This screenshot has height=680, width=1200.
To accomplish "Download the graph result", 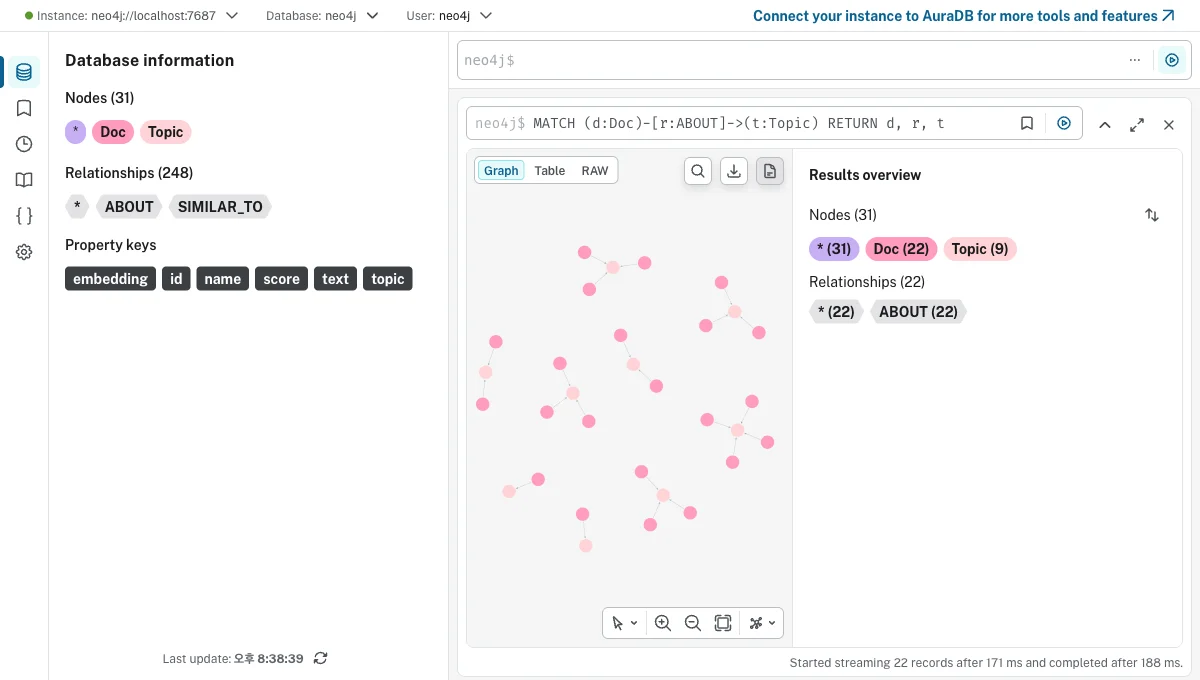I will click(x=734, y=171).
